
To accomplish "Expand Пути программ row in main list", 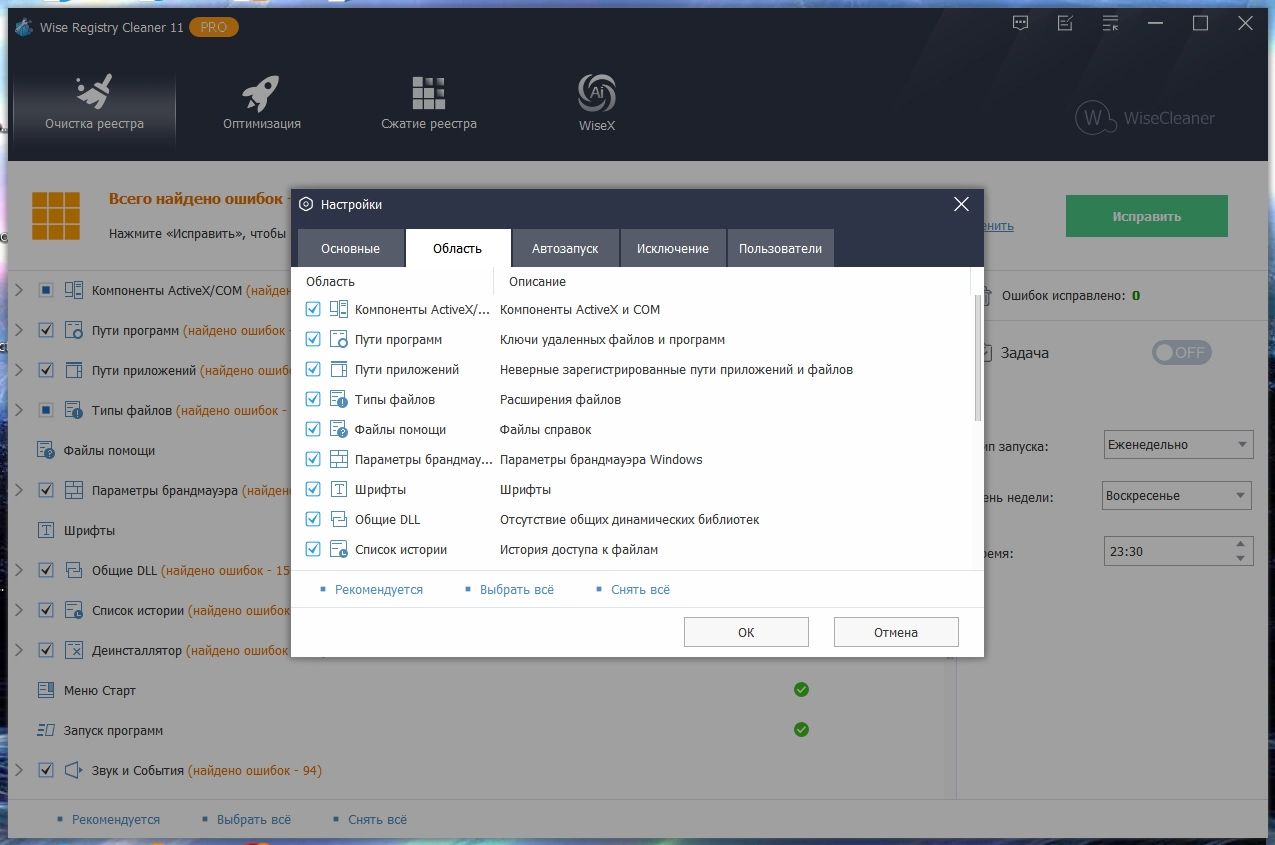I will (x=18, y=330).
